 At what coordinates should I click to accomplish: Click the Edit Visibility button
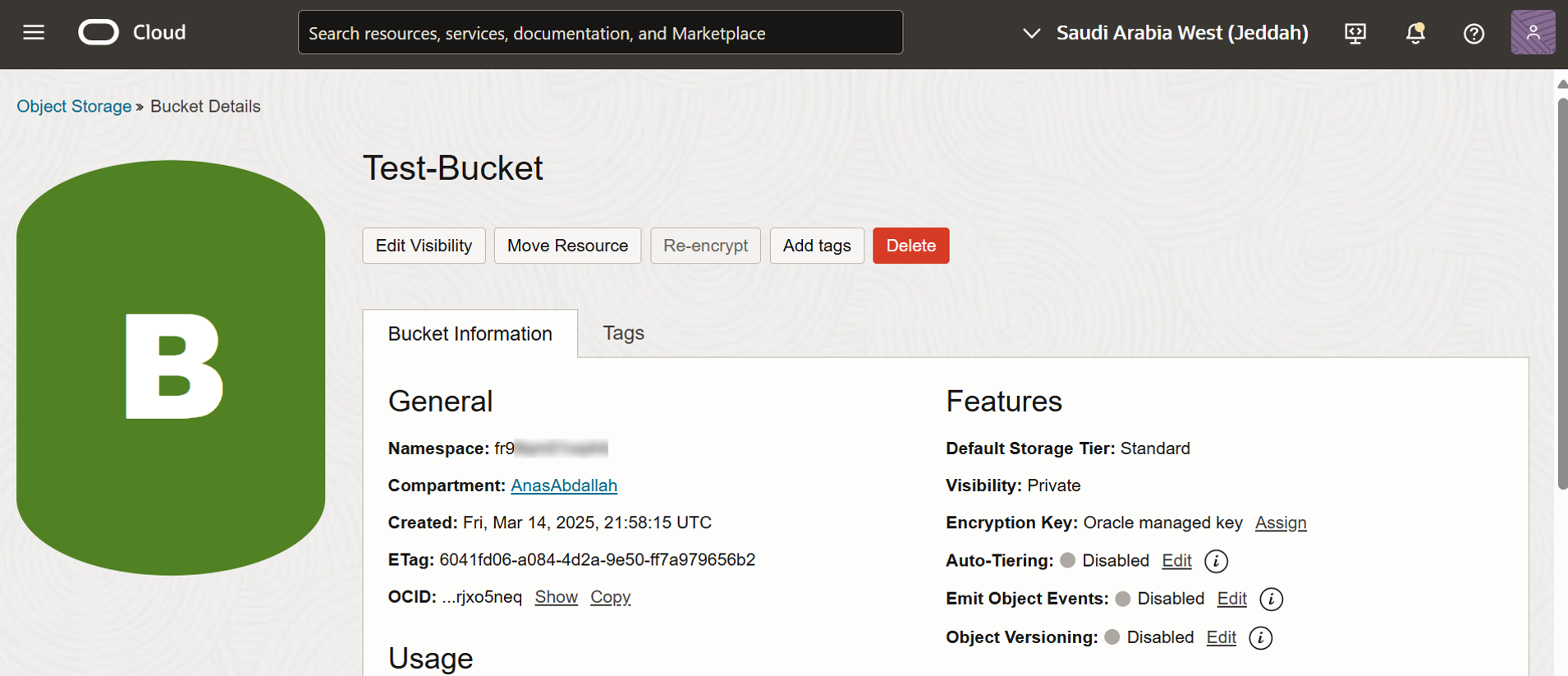(424, 246)
